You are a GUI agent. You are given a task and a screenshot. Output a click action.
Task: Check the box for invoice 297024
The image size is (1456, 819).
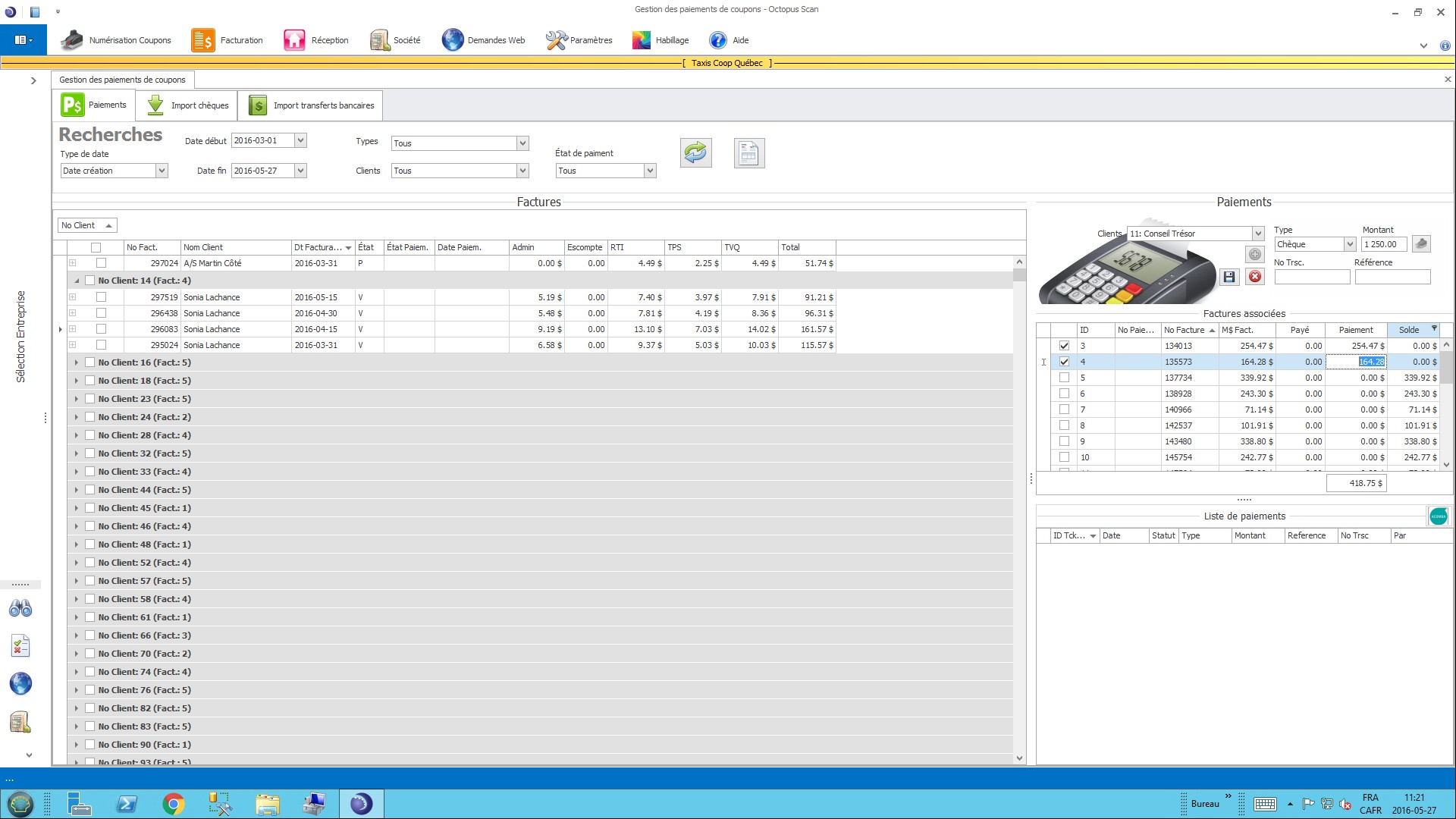click(x=101, y=263)
